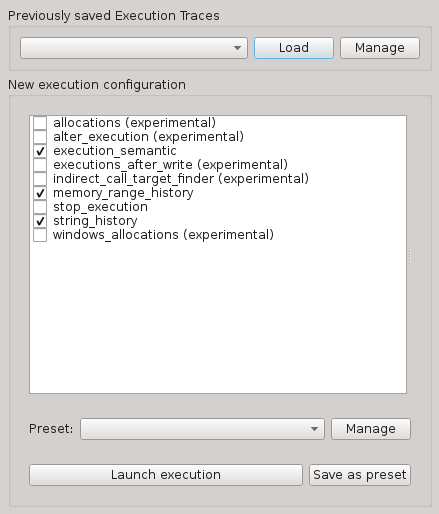Open the saved Execution Traces dropdown
This screenshot has height=514, width=439.
[x=134, y=48]
